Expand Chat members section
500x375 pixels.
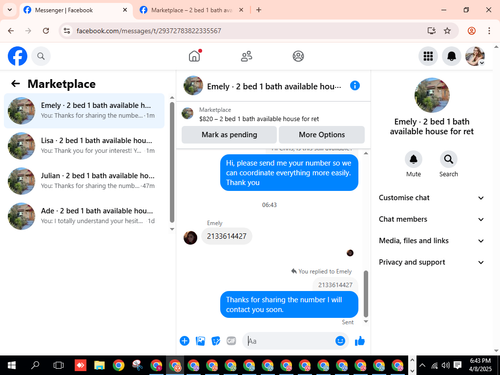click(431, 219)
